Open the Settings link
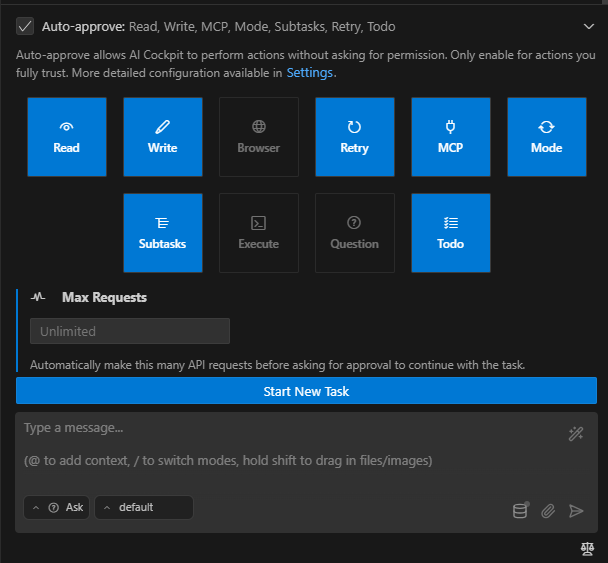 coord(310,73)
